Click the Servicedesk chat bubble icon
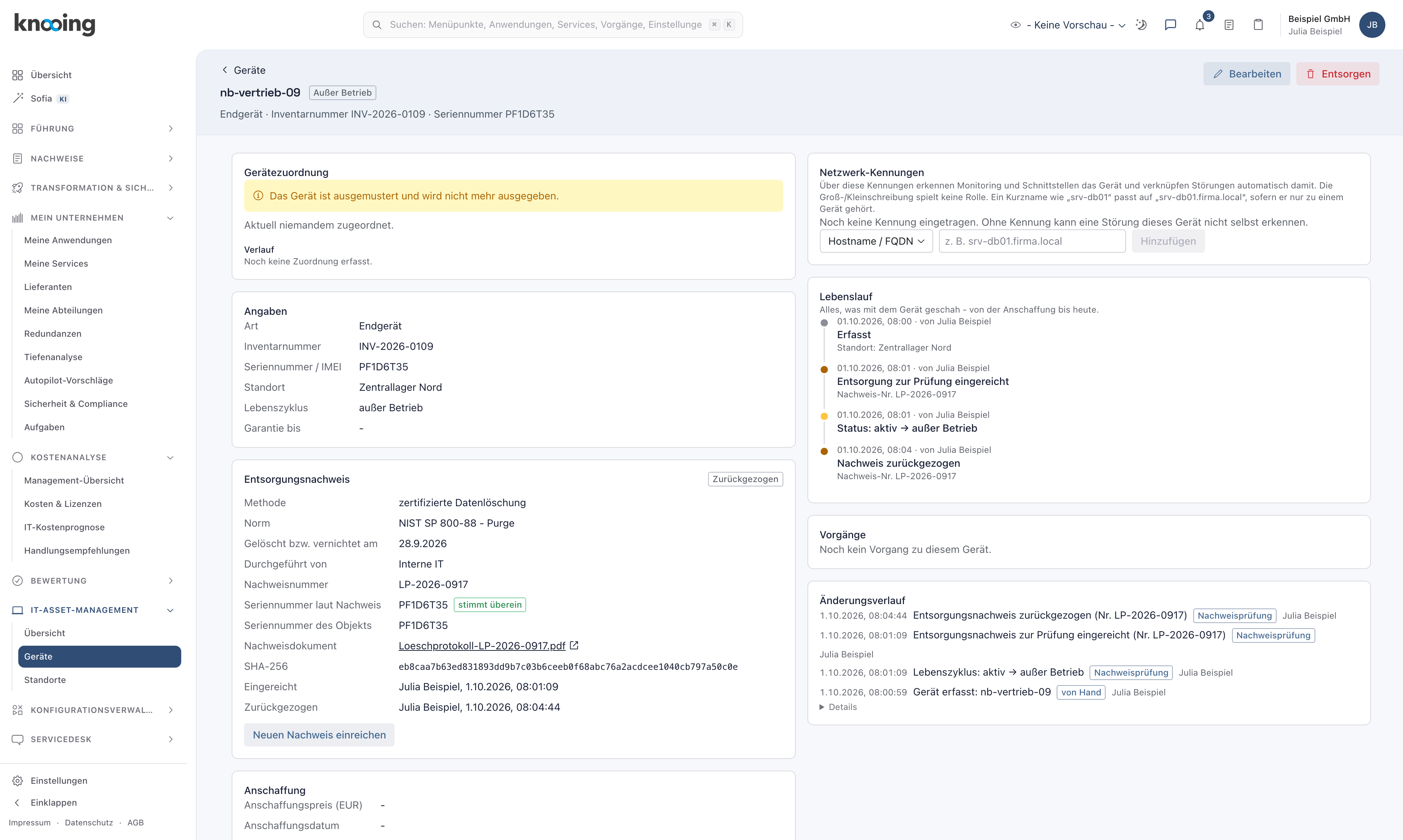This screenshot has height=840, width=1403. coord(18,739)
